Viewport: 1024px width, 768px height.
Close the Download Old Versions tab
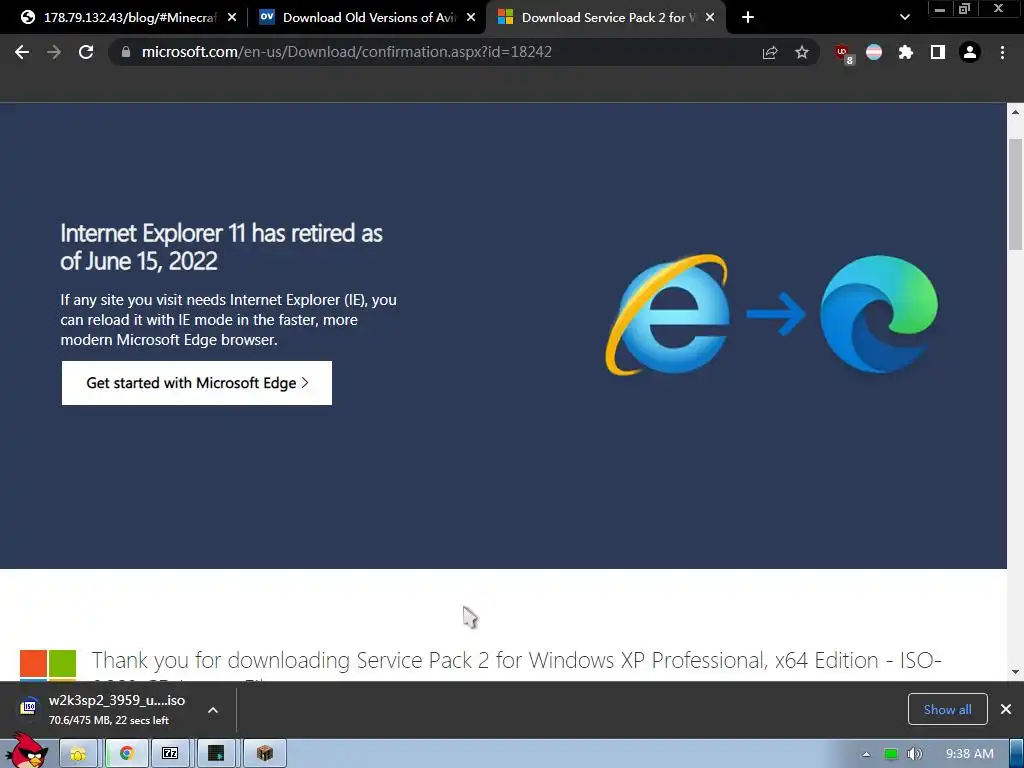471,18
